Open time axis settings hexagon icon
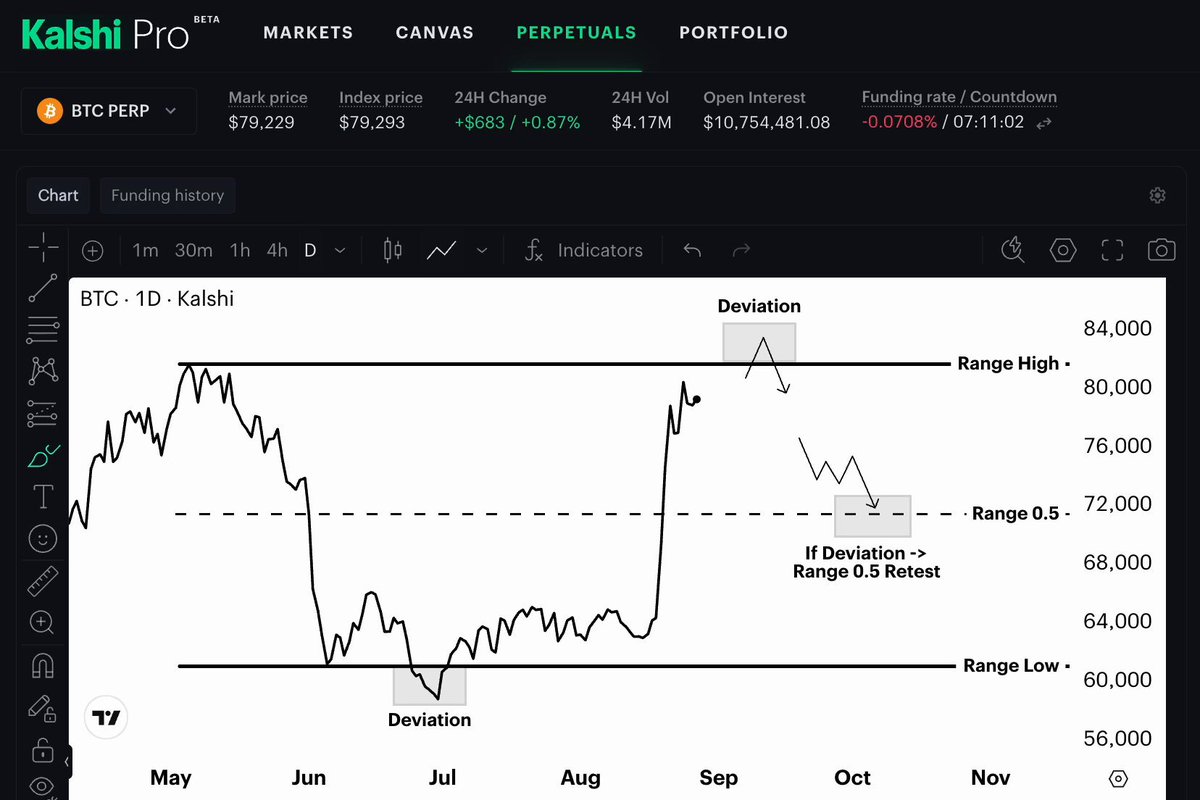Screen dimensions: 1200x800 coord(1119,778)
